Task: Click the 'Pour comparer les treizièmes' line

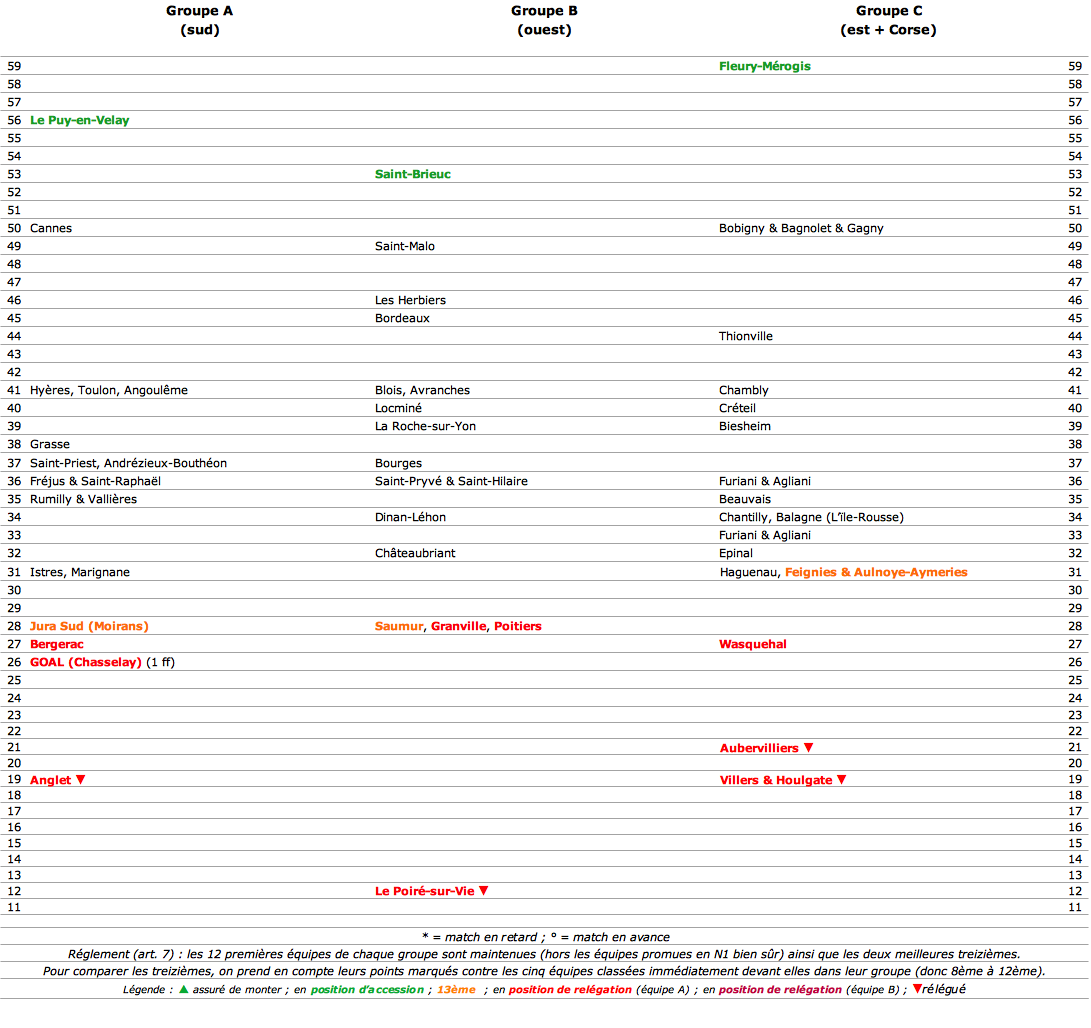Action: pos(544,972)
